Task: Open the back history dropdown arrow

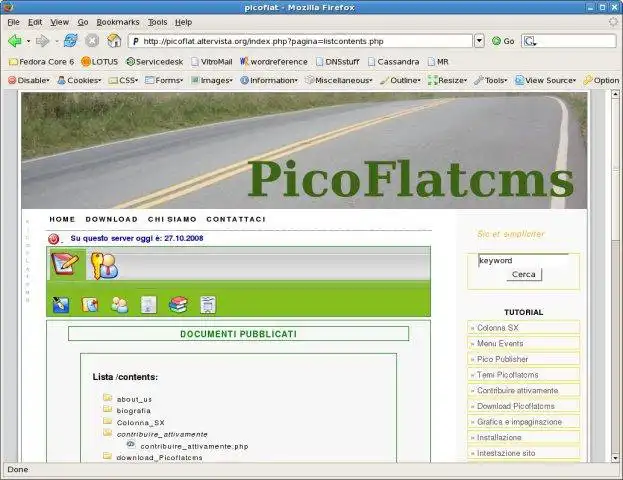Action: coord(28,41)
